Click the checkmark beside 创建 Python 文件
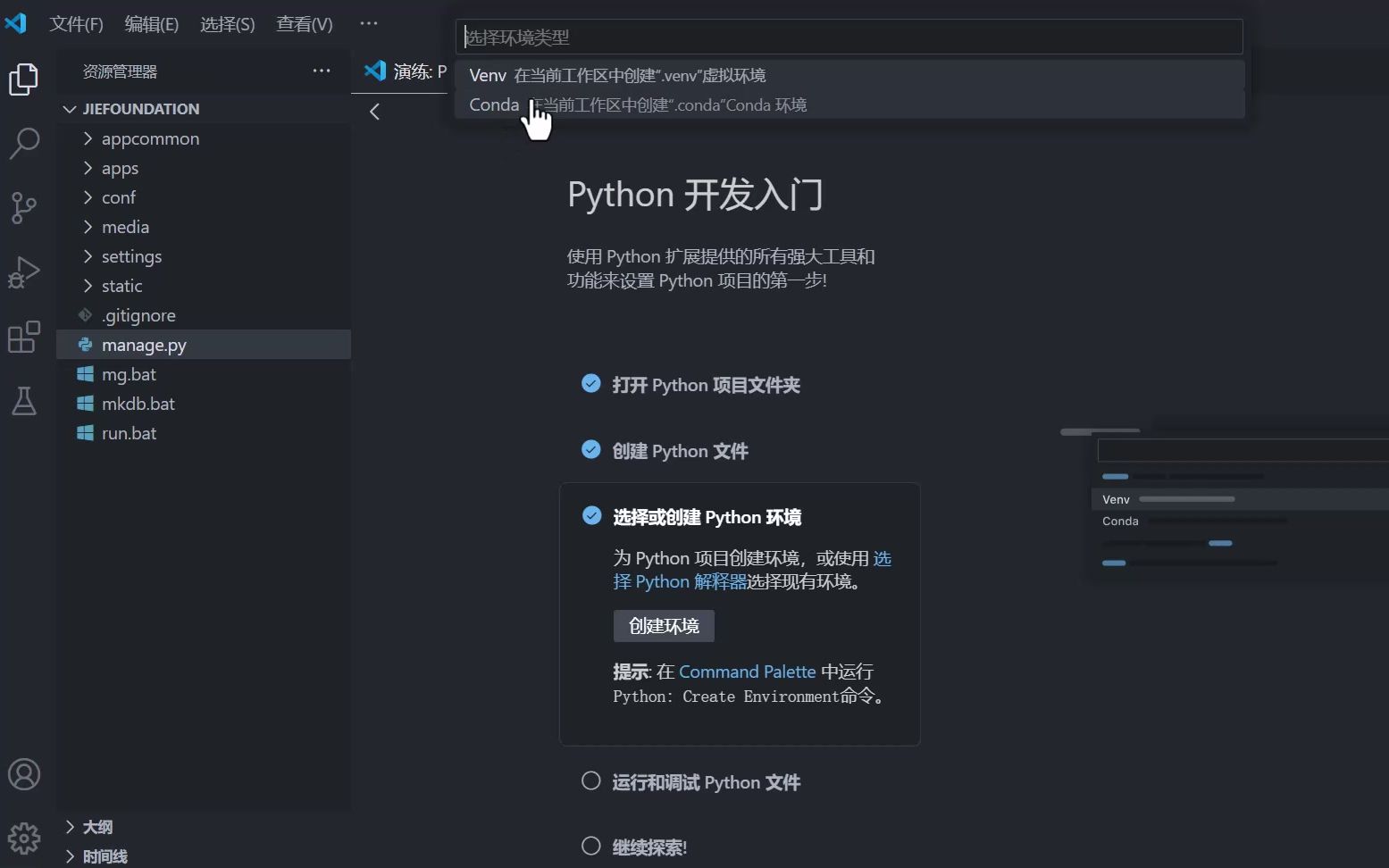Viewport: 1389px width, 868px height. [x=590, y=449]
